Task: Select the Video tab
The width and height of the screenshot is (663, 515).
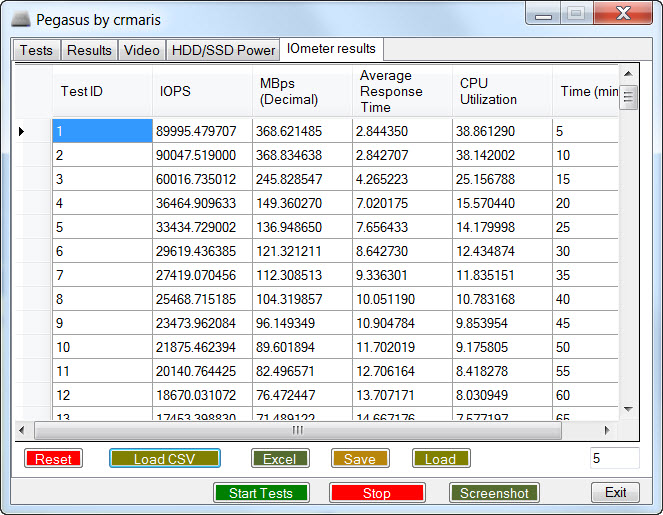Action: tap(141, 50)
